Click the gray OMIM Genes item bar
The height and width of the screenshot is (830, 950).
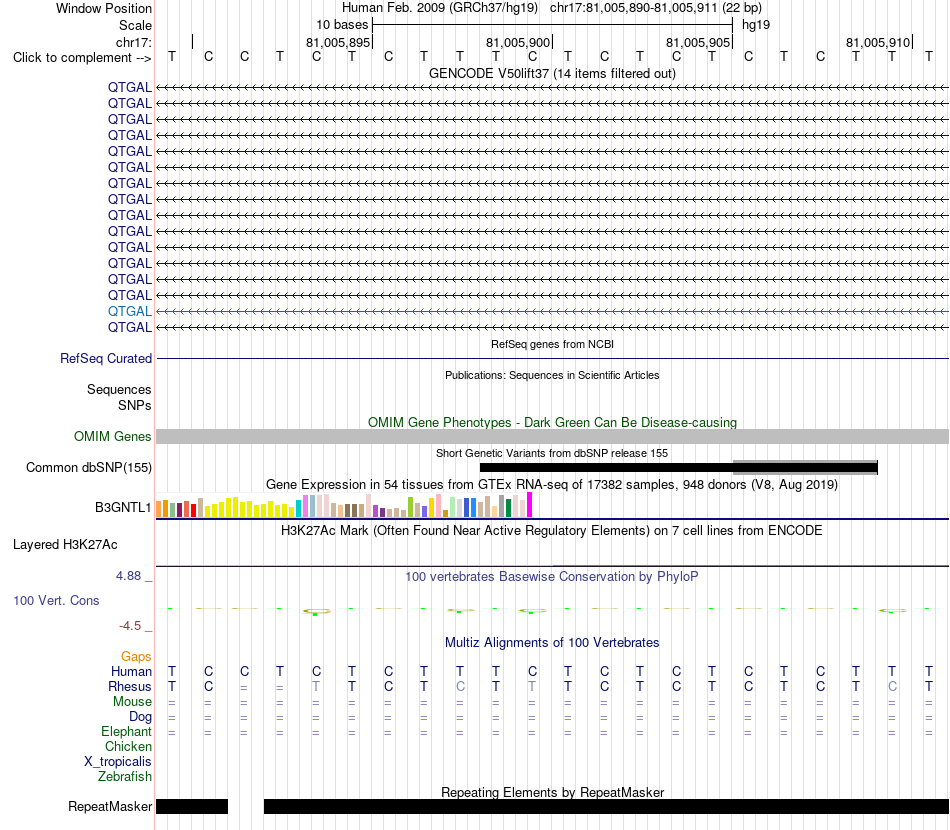point(552,436)
